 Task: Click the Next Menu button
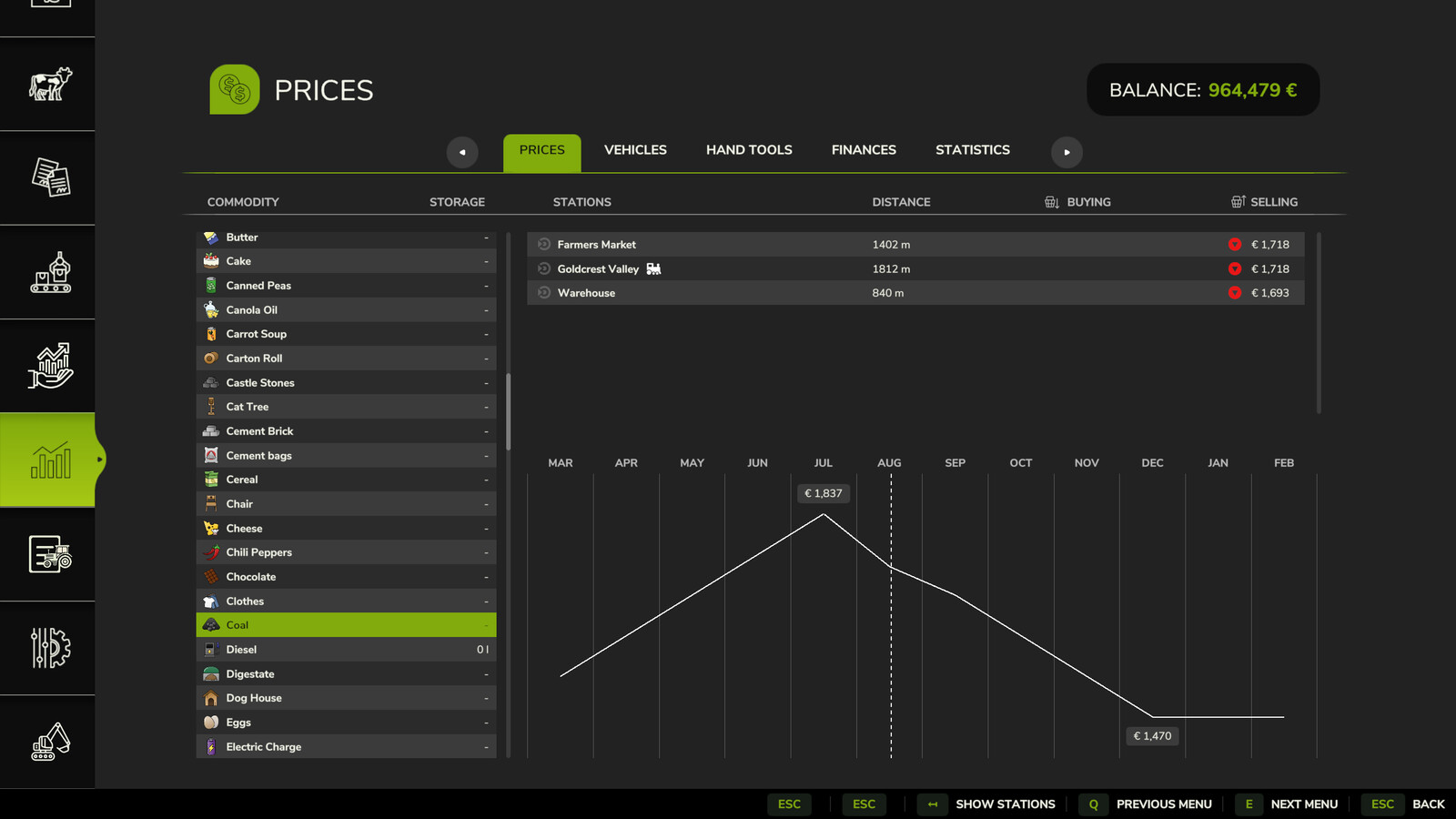(x=1287, y=804)
